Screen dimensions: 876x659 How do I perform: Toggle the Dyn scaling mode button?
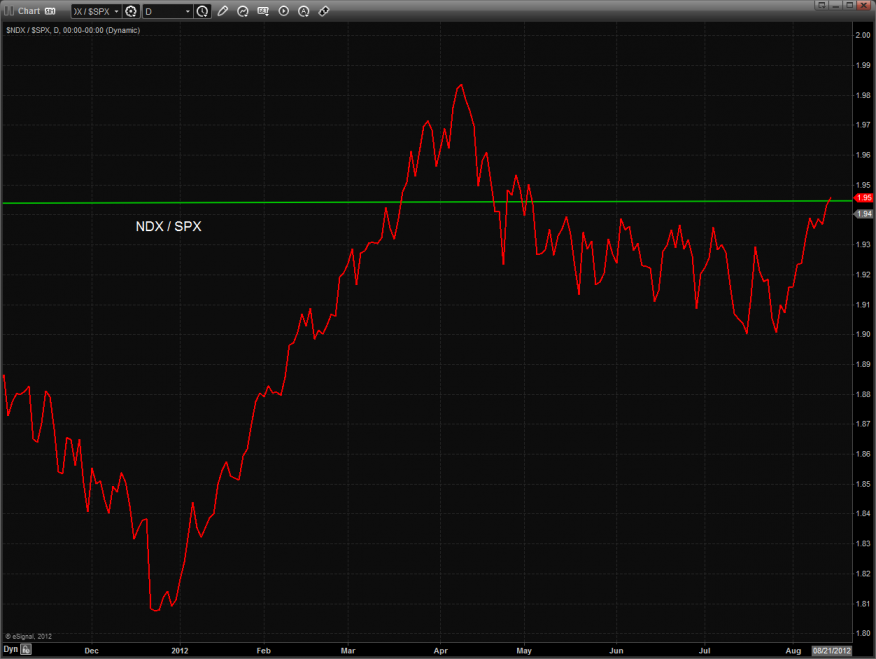pyautogui.click(x=11, y=649)
